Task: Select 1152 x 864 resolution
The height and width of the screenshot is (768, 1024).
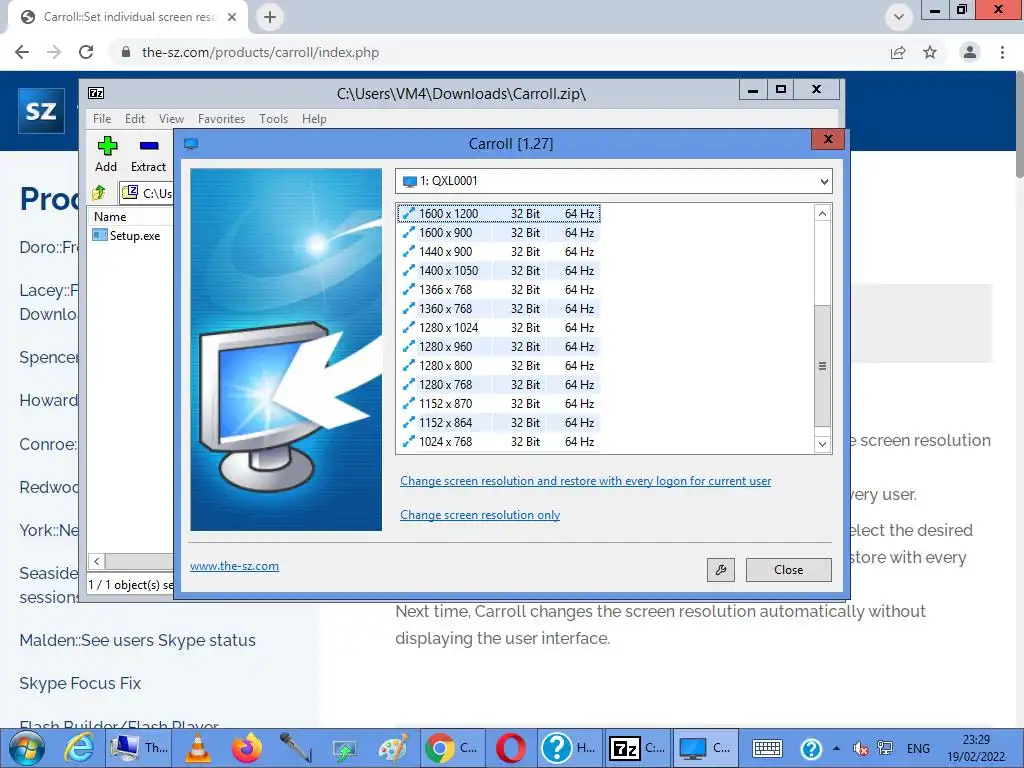Action: (498, 422)
